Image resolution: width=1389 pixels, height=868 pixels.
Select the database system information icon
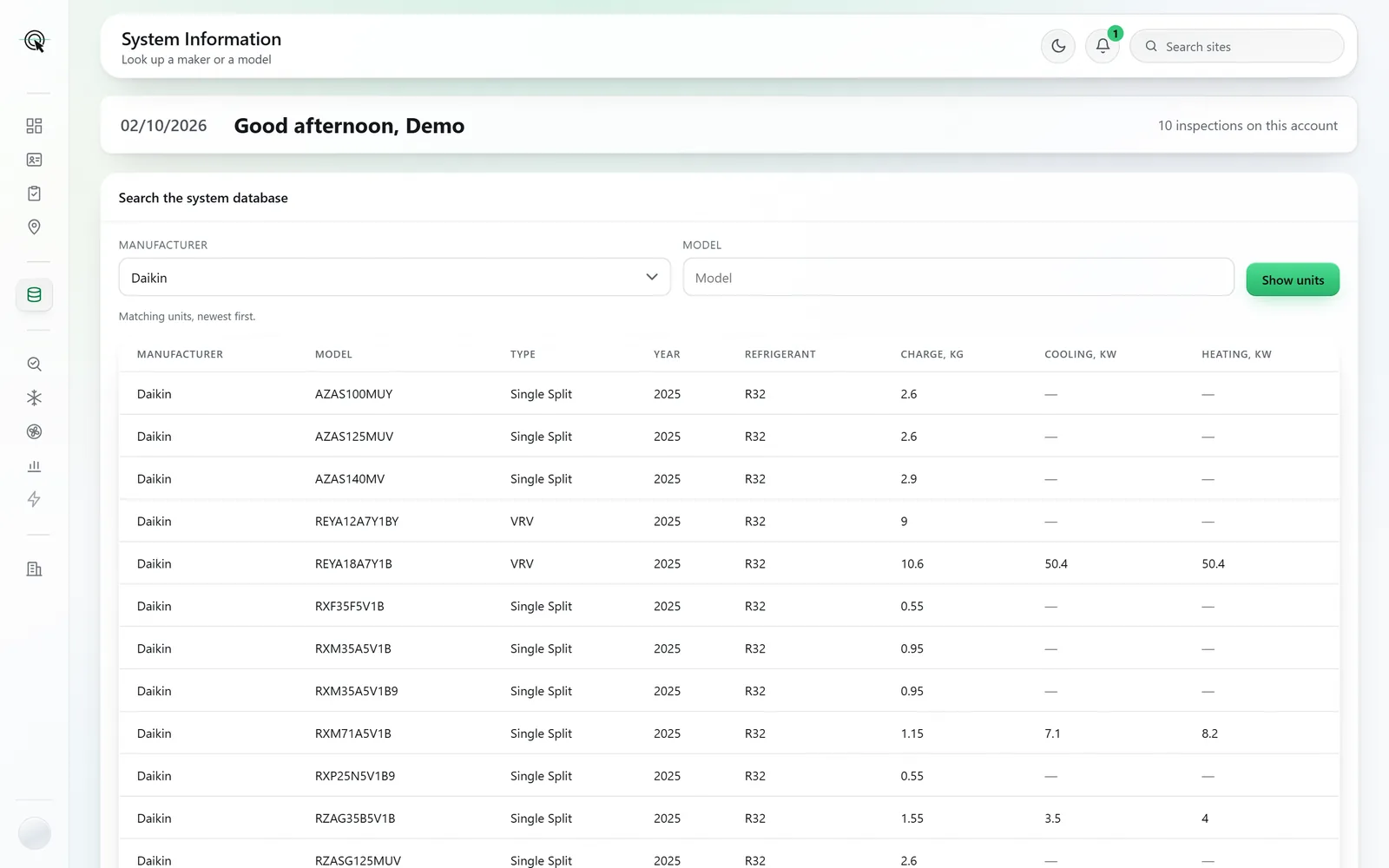[x=34, y=295]
